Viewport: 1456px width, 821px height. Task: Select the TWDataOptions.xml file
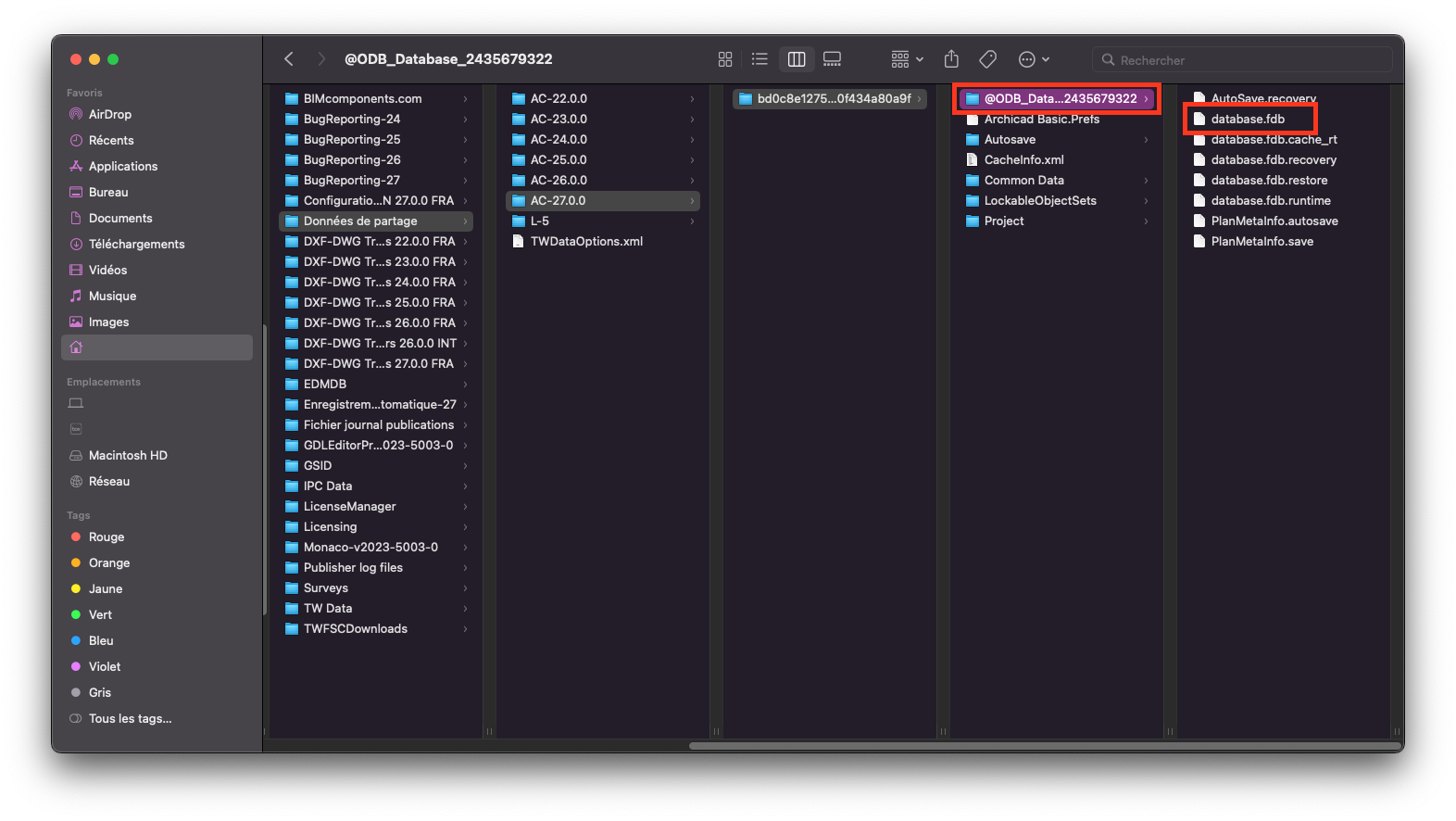click(x=603, y=241)
